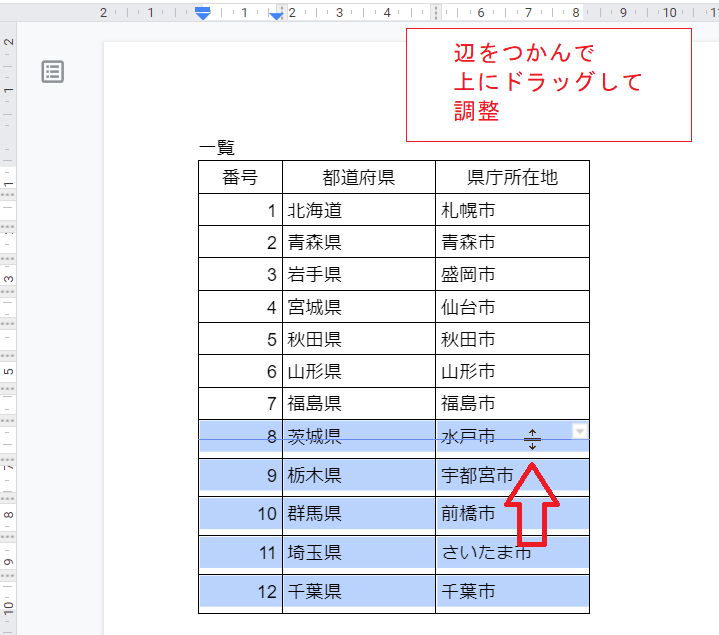Click the 埼玉県 cell
This screenshot has width=719, height=635.
(x=359, y=555)
